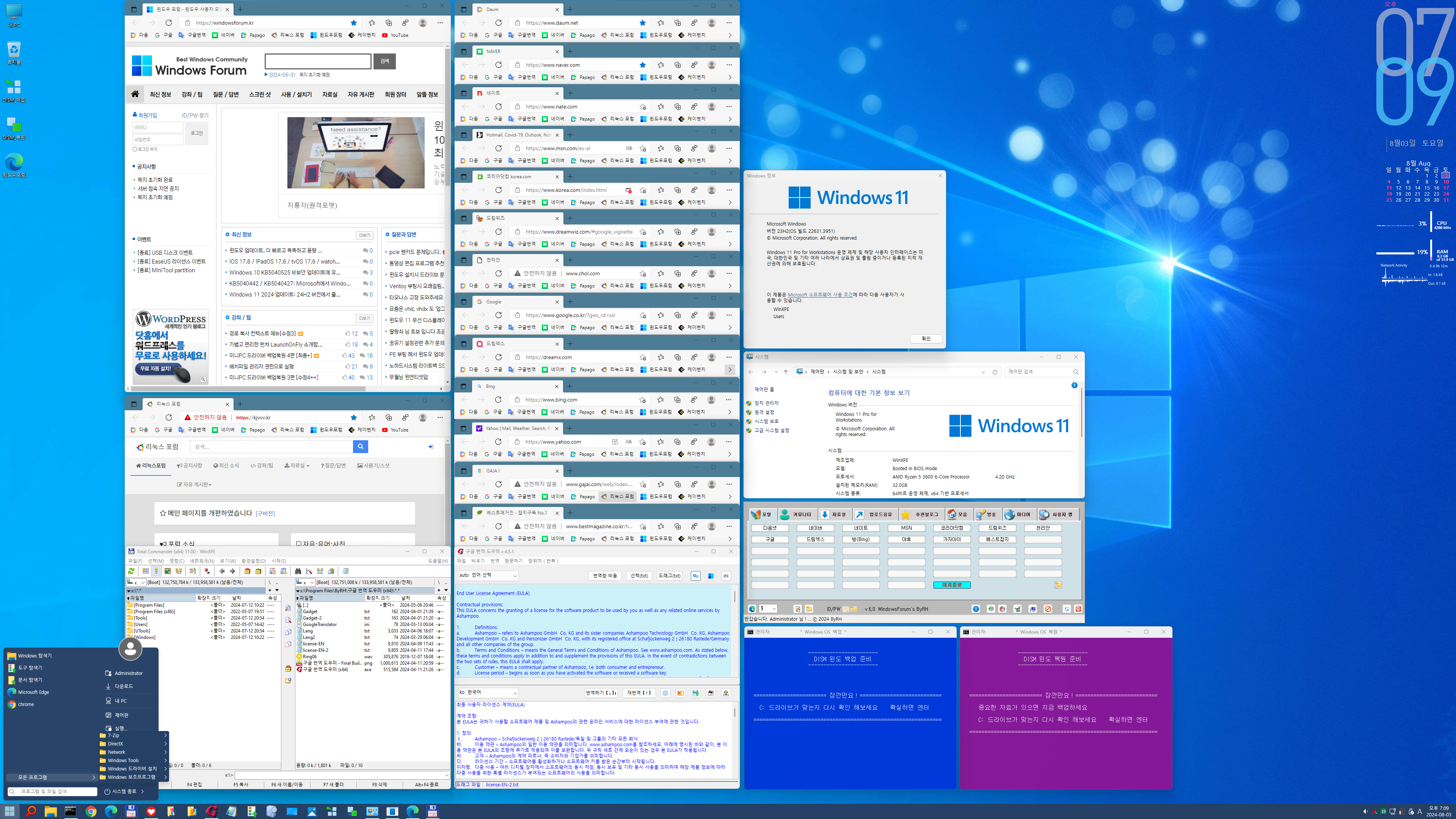The height and width of the screenshot is (819, 1456).
Task: Select 자료실 tab in launcher window
Action: click(x=835, y=515)
